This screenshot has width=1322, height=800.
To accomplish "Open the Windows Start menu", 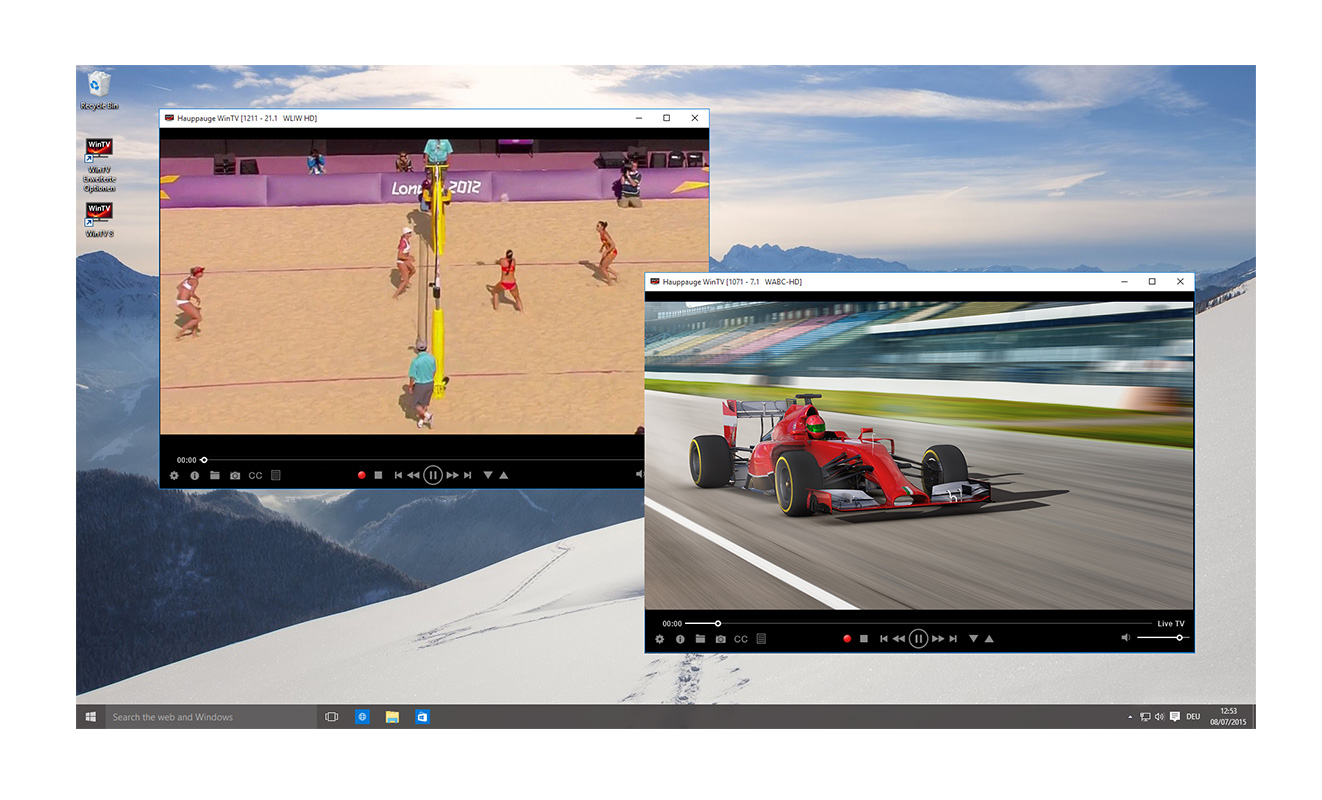I will coord(90,717).
